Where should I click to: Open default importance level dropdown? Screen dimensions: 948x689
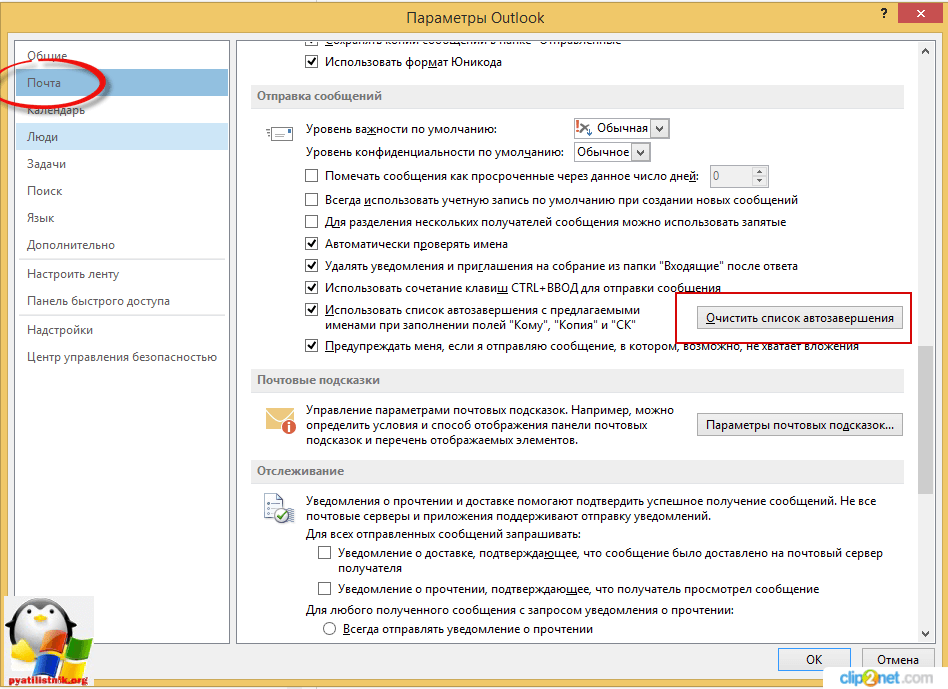tap(660, 128)
